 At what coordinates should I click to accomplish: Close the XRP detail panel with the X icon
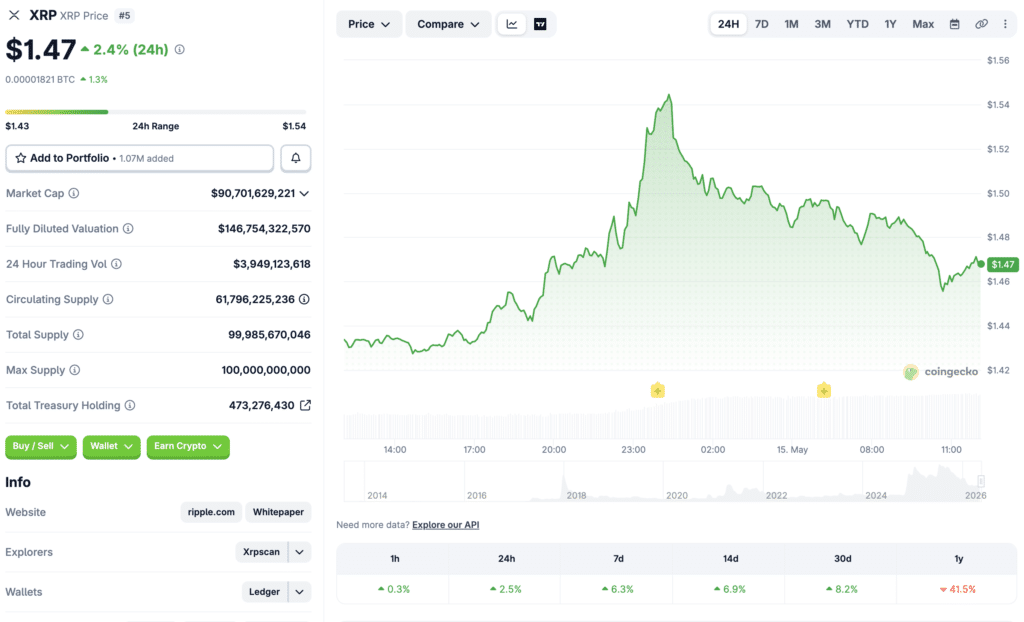pos(14,15)
